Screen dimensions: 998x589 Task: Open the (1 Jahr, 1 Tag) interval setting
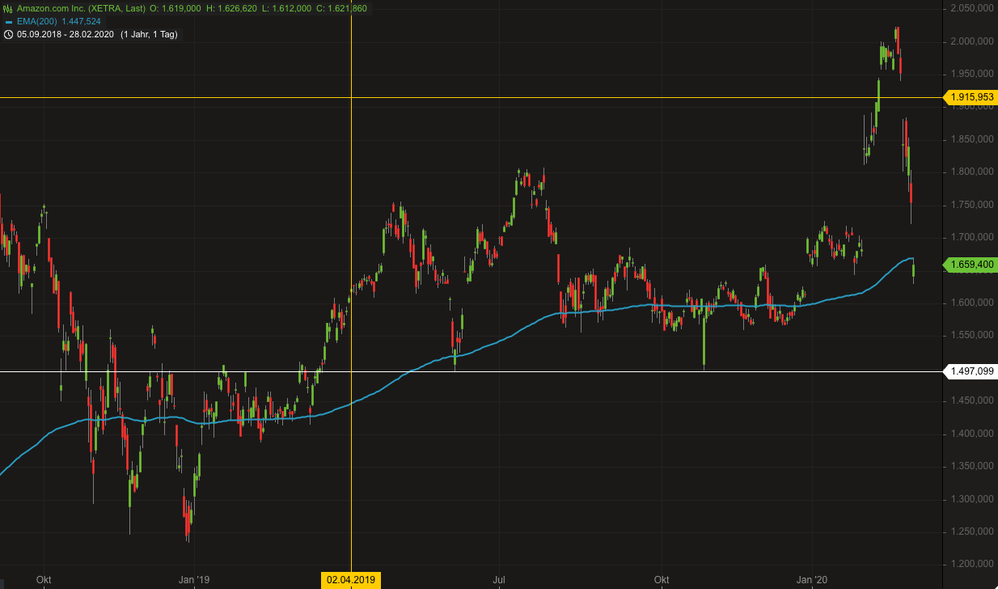point(152,34)
